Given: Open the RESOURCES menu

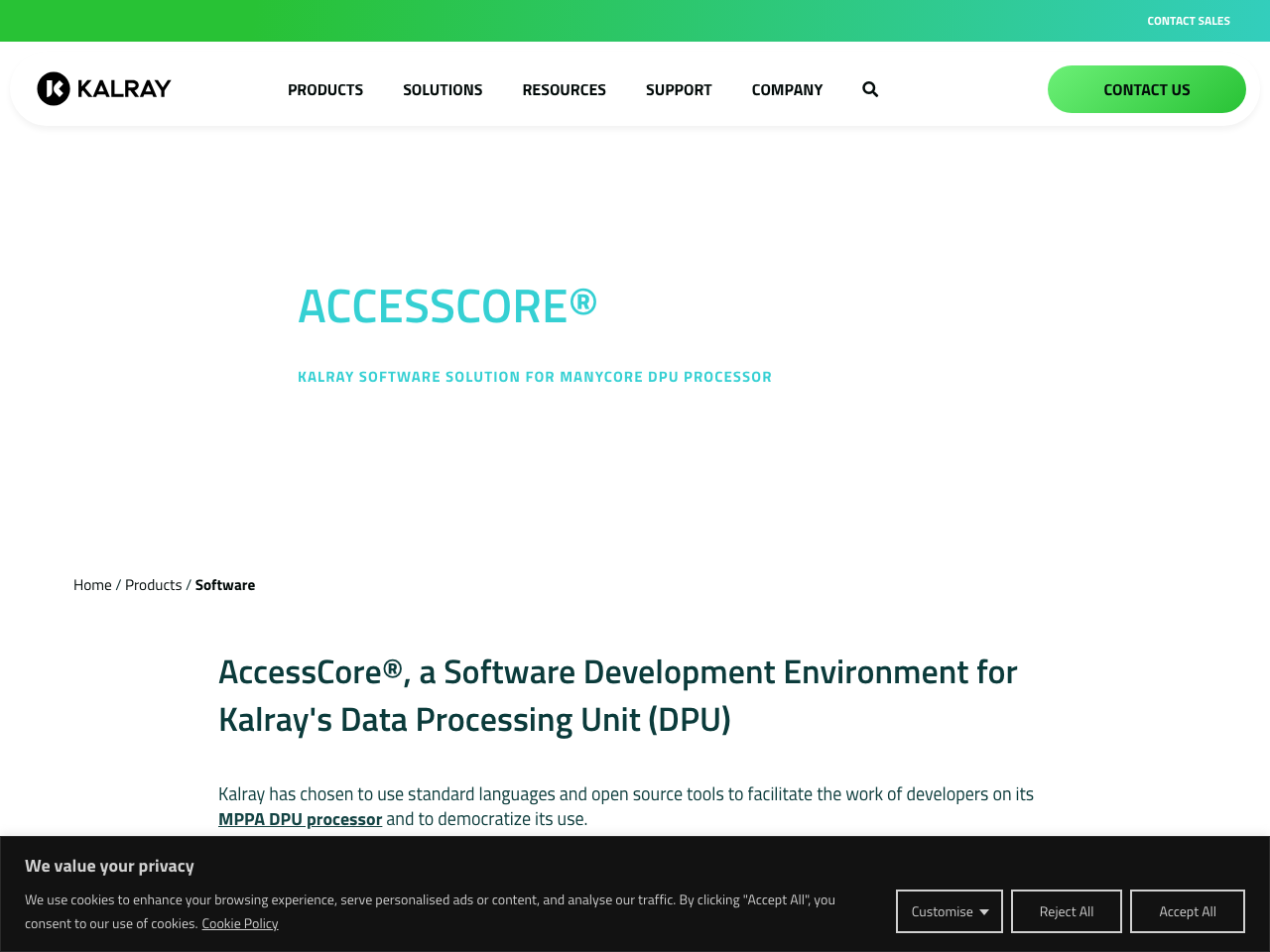Looking at the screenshot, I should pos(564,88).
